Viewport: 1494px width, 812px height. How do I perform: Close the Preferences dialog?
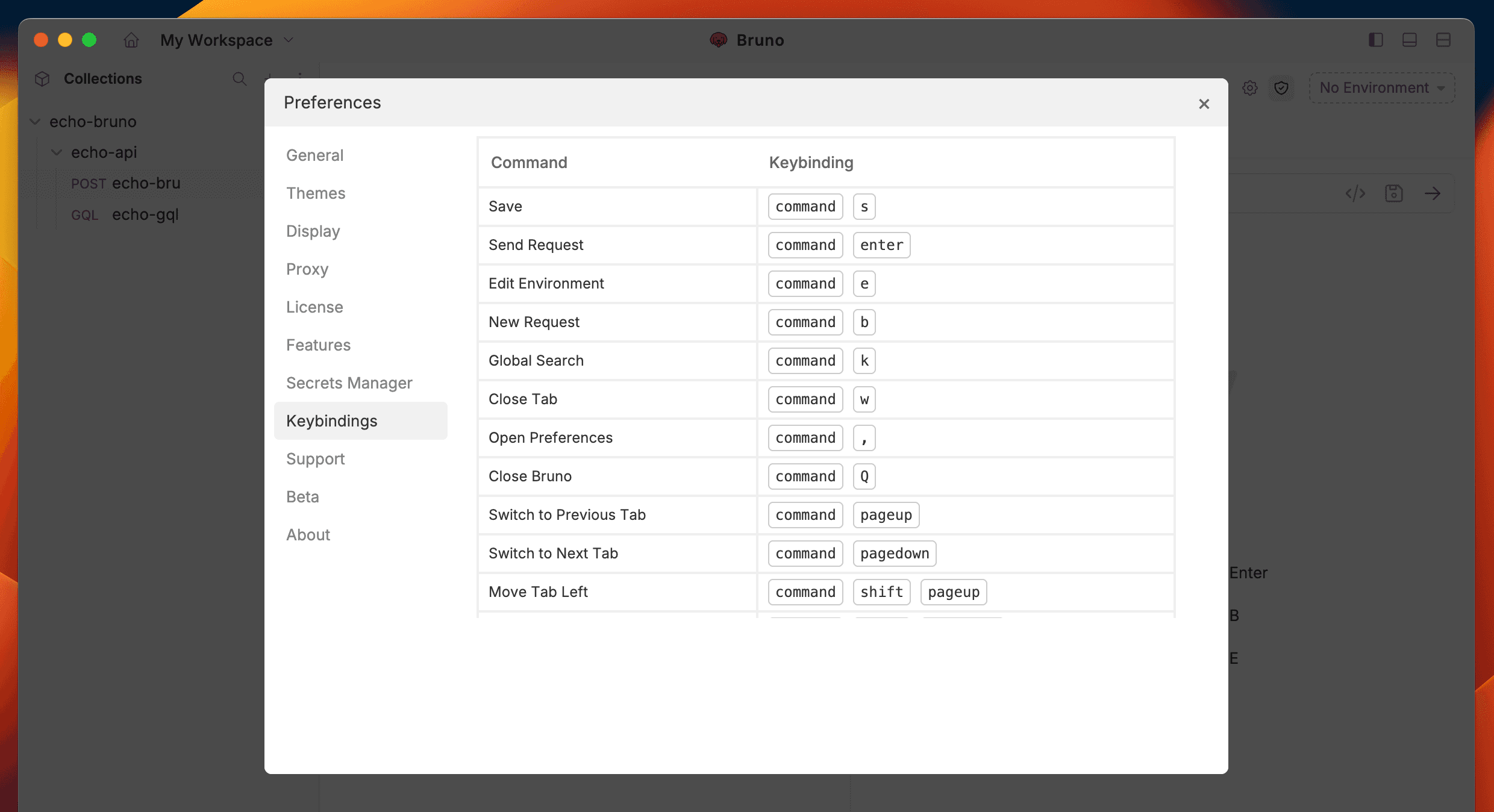1204,104
